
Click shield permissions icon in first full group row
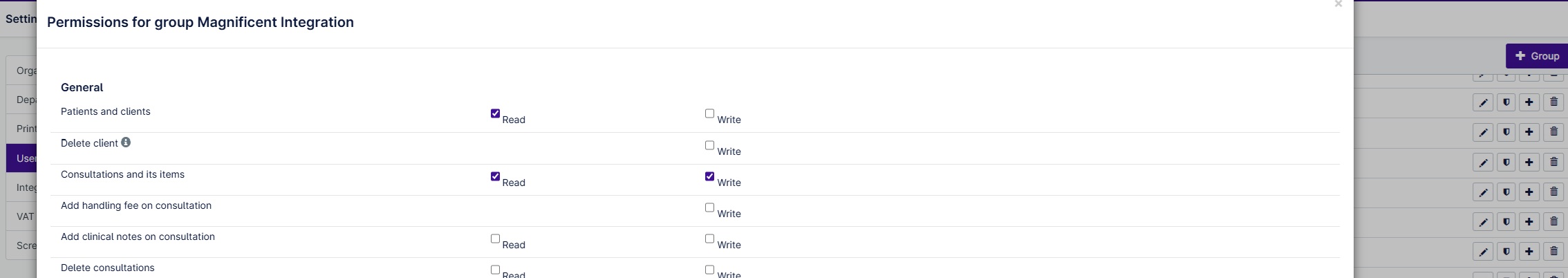tap(1506, 103)
